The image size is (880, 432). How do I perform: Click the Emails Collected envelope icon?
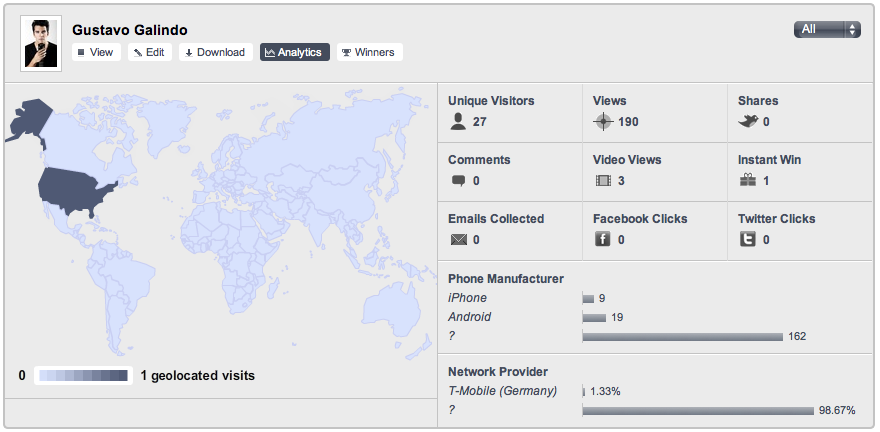(458, 240)
